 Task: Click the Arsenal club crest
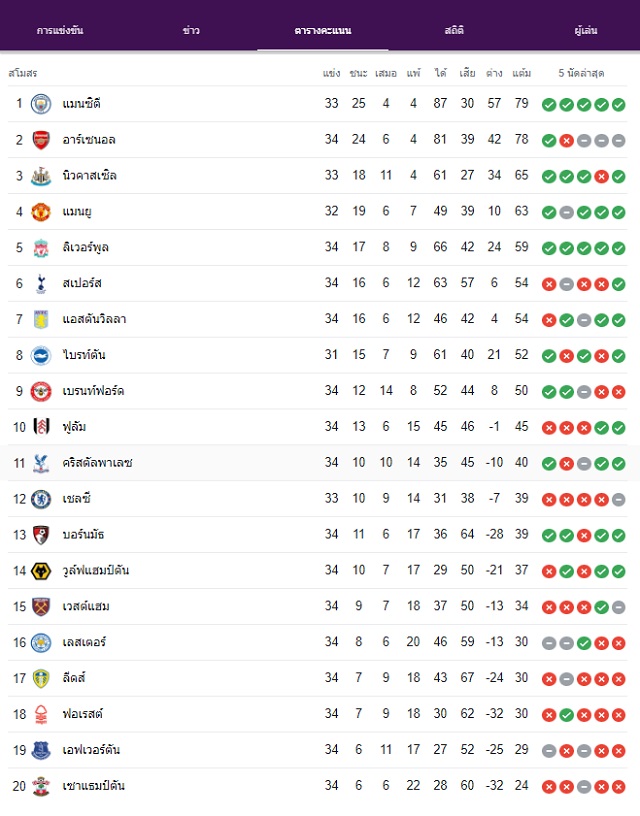click(41, 140)
